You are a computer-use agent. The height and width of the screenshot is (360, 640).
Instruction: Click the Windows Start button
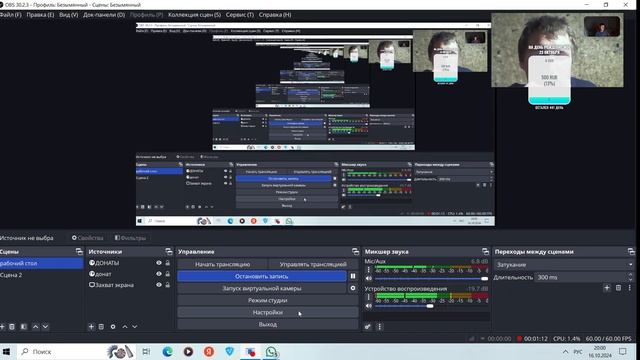(7, 351)
